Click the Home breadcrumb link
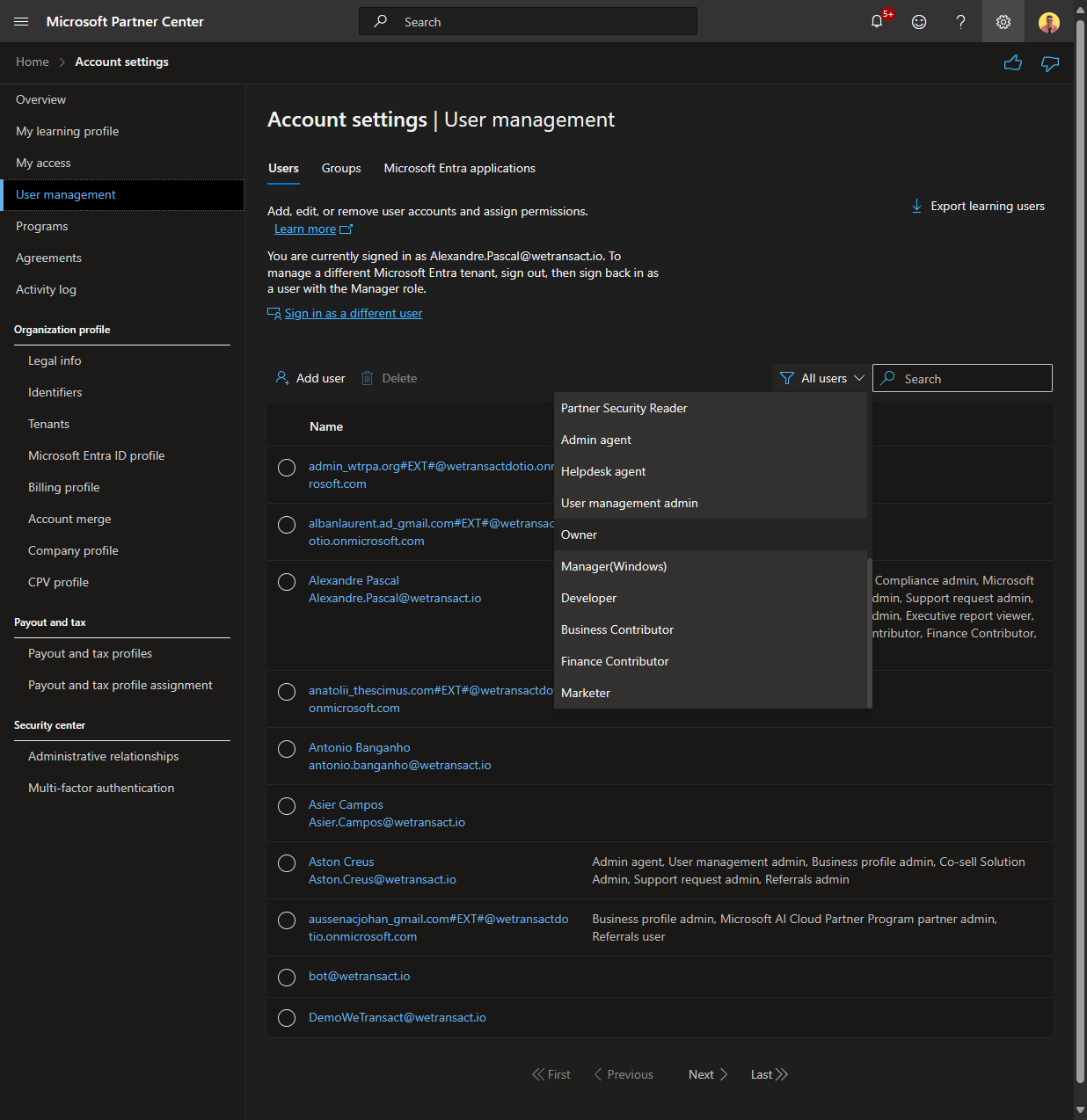 33,62
